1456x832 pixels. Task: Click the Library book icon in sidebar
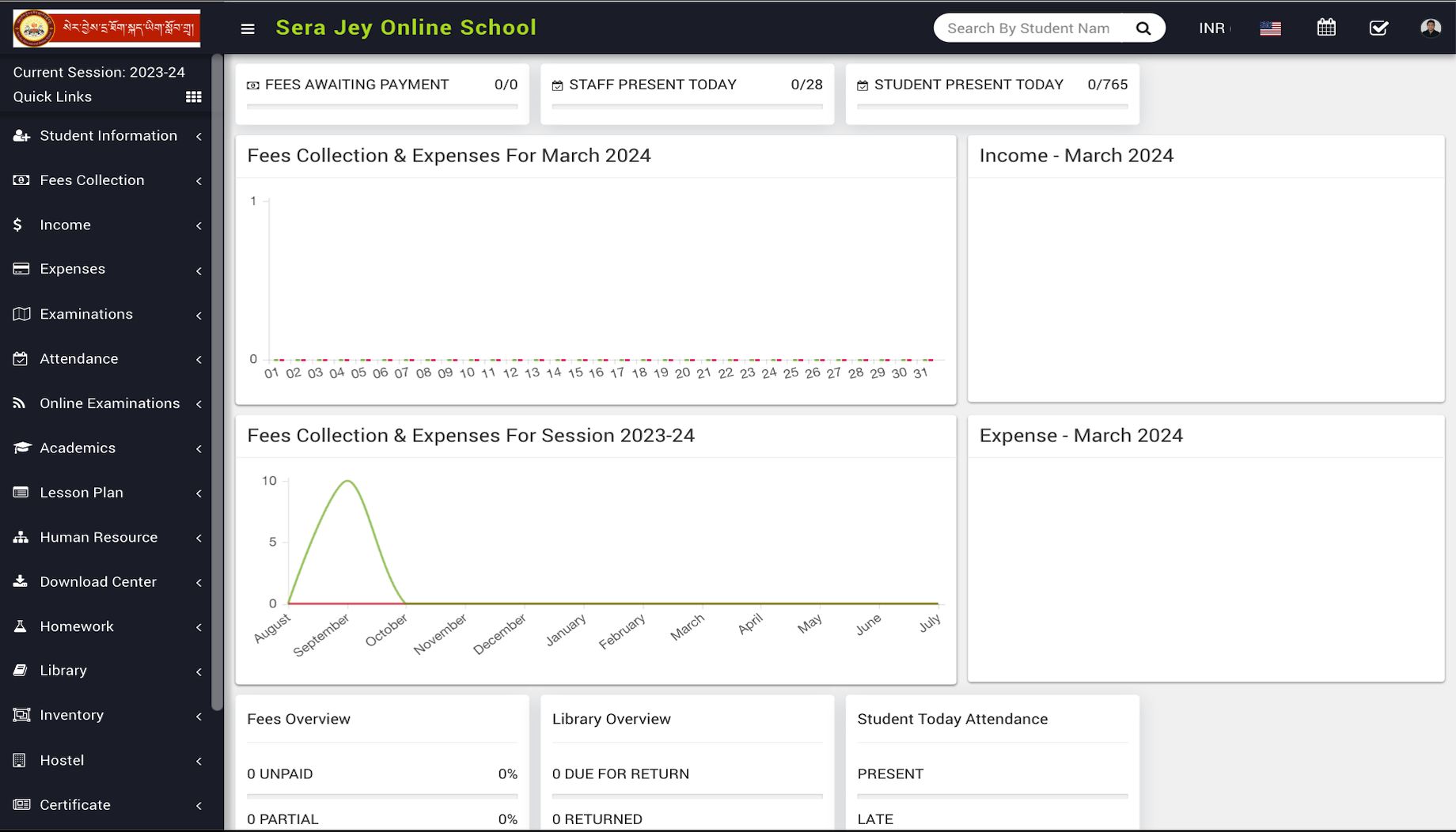21,671
